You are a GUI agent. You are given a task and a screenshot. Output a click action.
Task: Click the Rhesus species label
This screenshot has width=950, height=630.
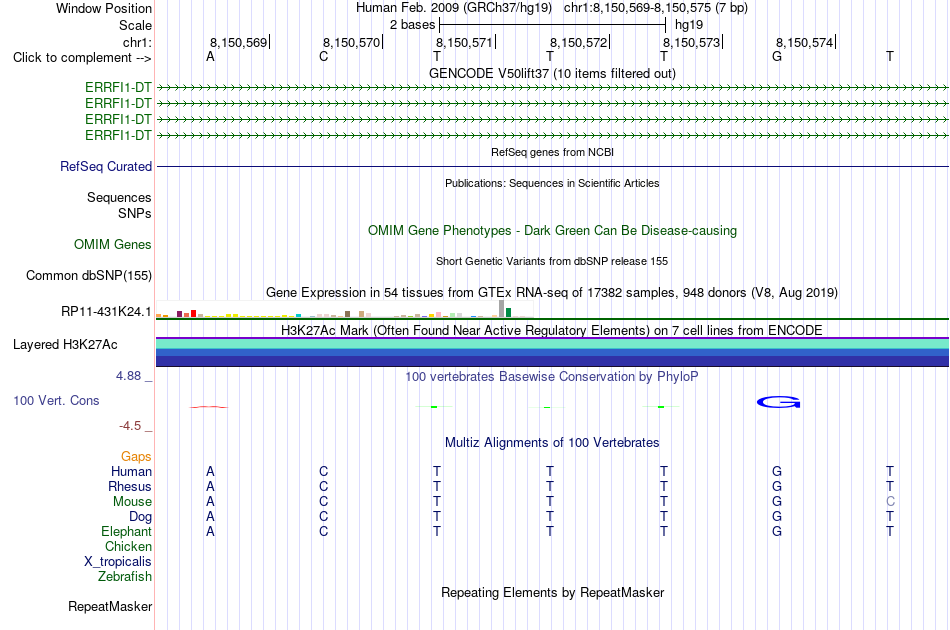130,486
